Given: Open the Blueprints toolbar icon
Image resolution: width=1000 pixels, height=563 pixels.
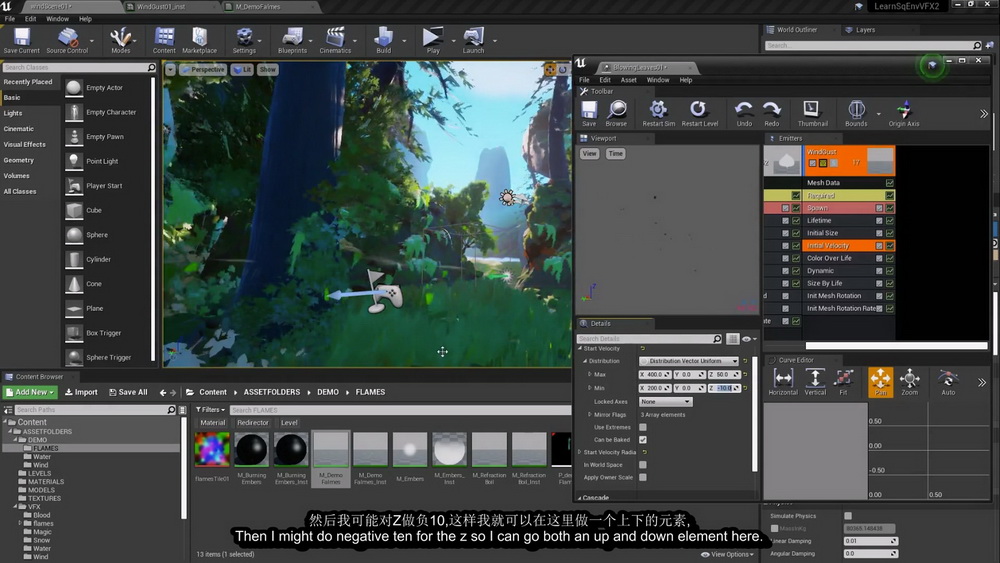Looking at the screenshot, I should [x=292, y=41].
